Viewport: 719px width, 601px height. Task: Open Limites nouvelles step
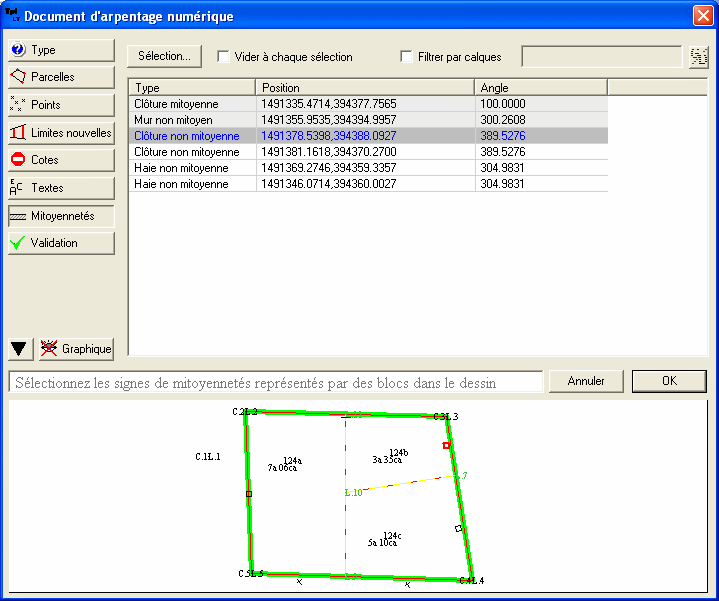pos(60,132)
